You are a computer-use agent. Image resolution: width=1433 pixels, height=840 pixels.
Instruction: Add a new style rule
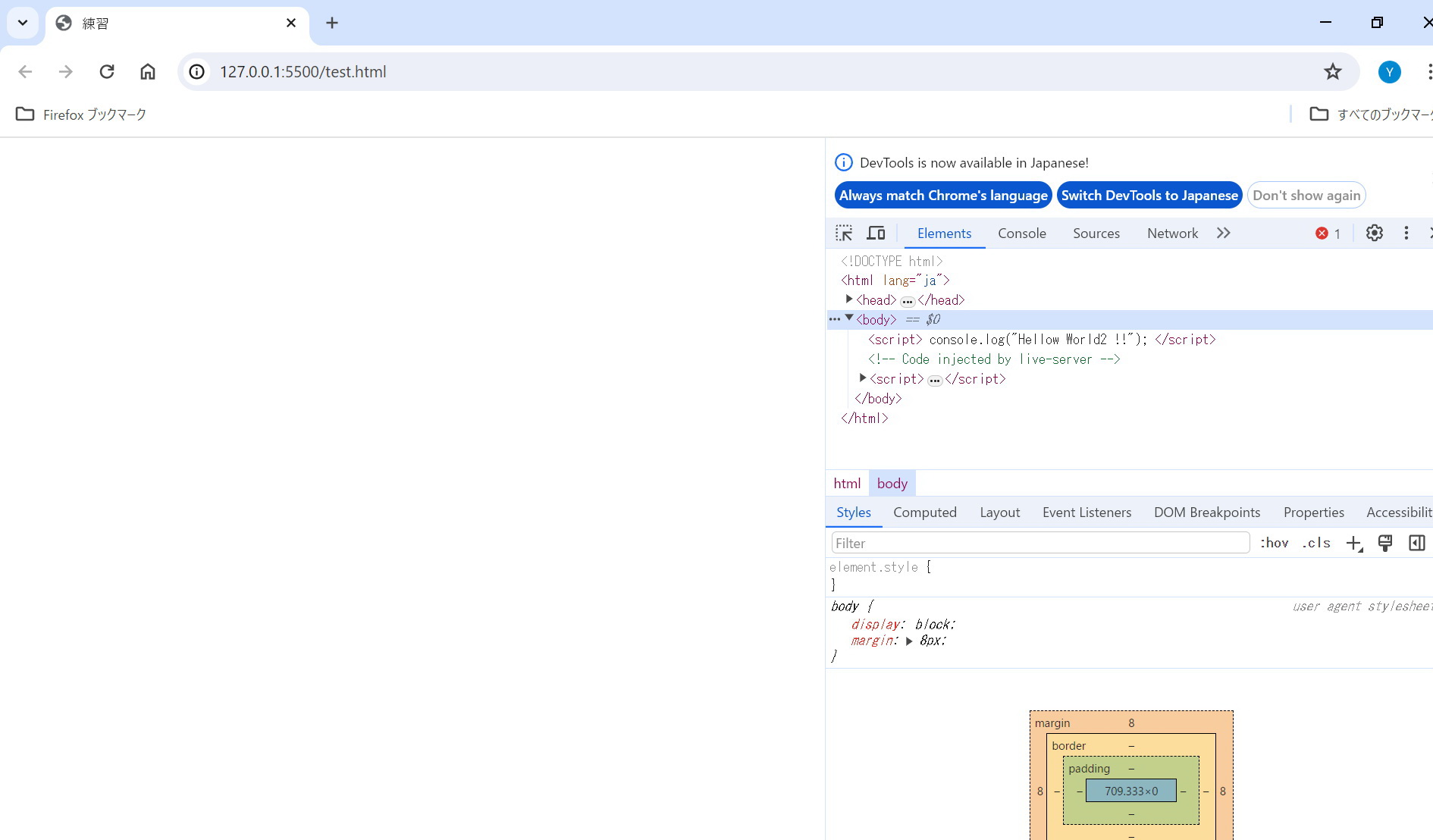pyautogui.click(x=1354, y=543)
